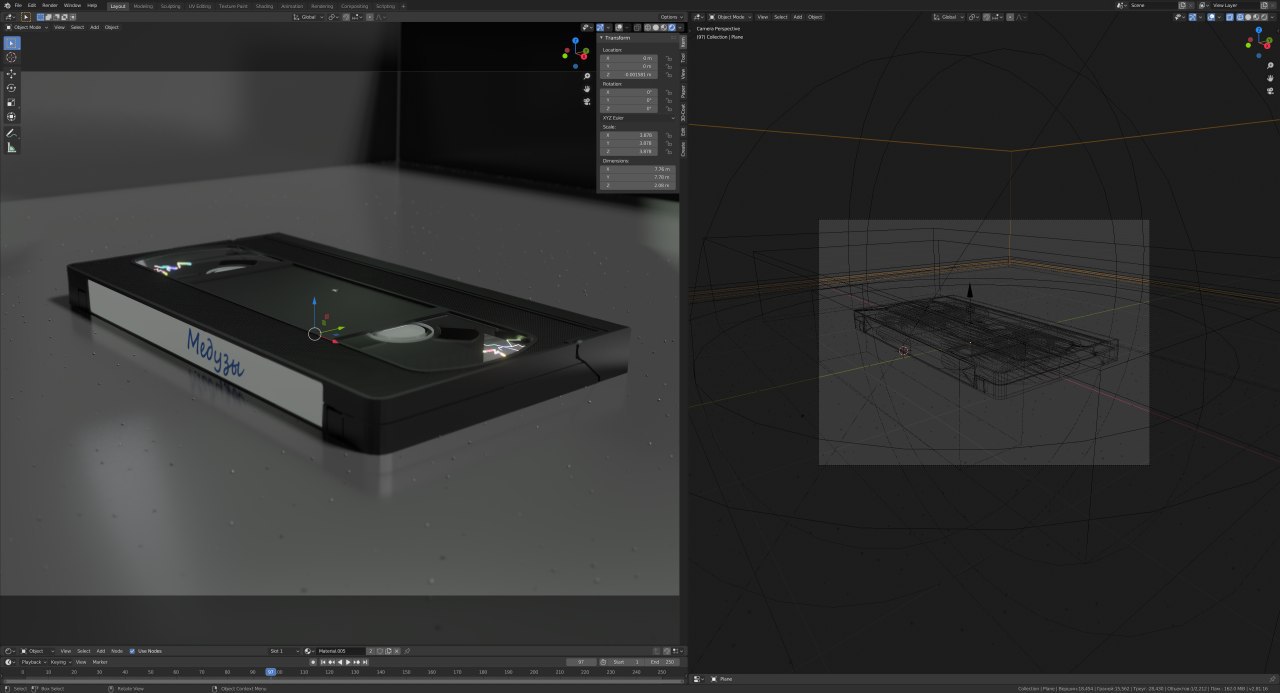Choose the Move tool
Viewport: 1280px width, 693px height.
tap(12, 74)
